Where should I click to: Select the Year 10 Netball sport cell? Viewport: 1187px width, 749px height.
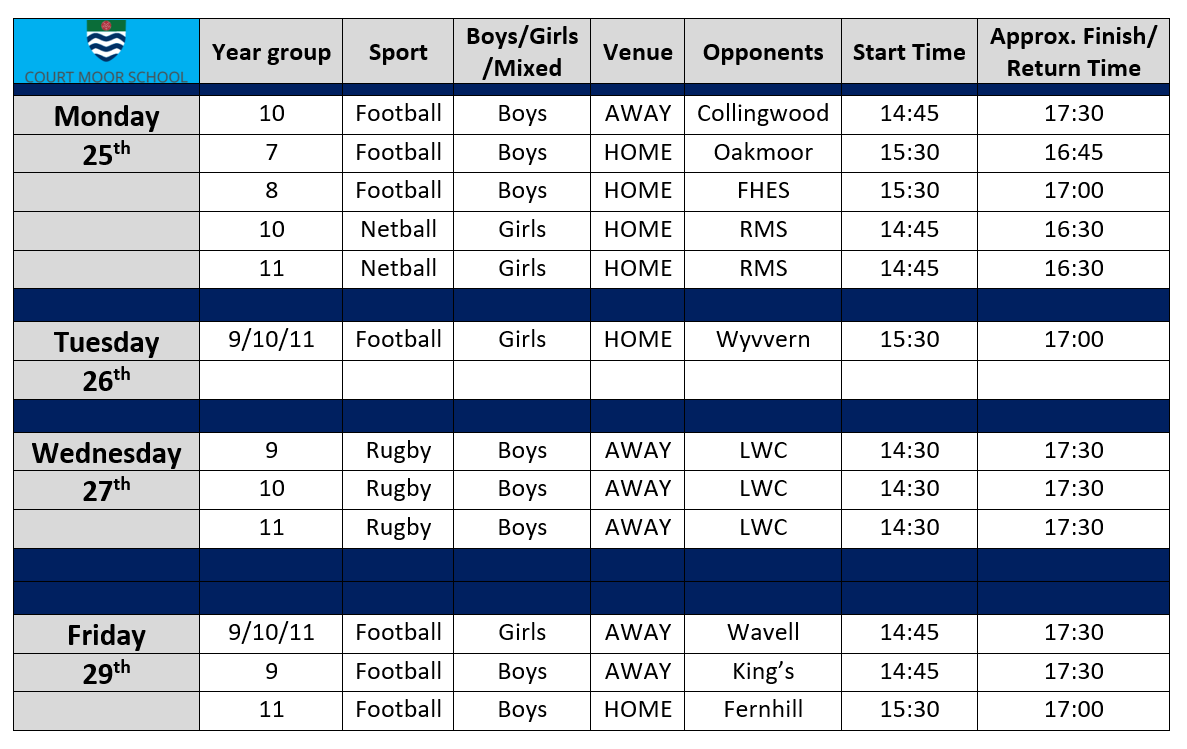398,230
